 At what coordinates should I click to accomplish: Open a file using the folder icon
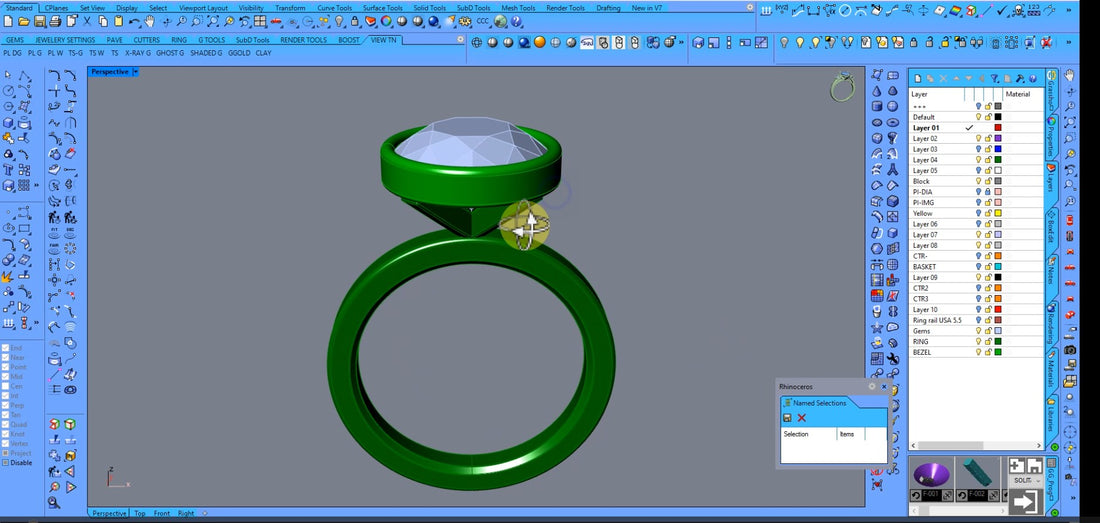tap(24, 21)
